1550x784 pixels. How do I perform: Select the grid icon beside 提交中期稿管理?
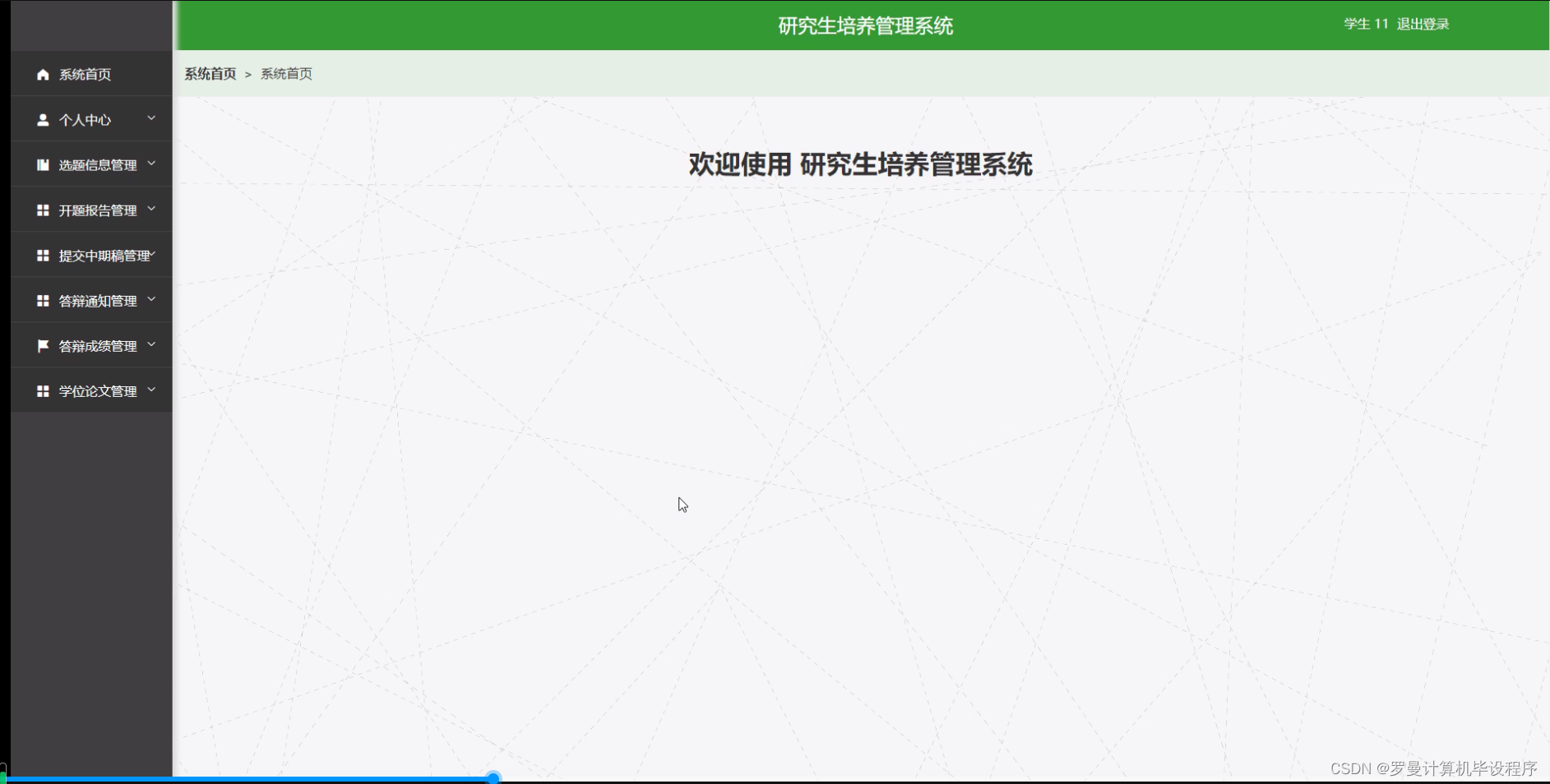43,255
